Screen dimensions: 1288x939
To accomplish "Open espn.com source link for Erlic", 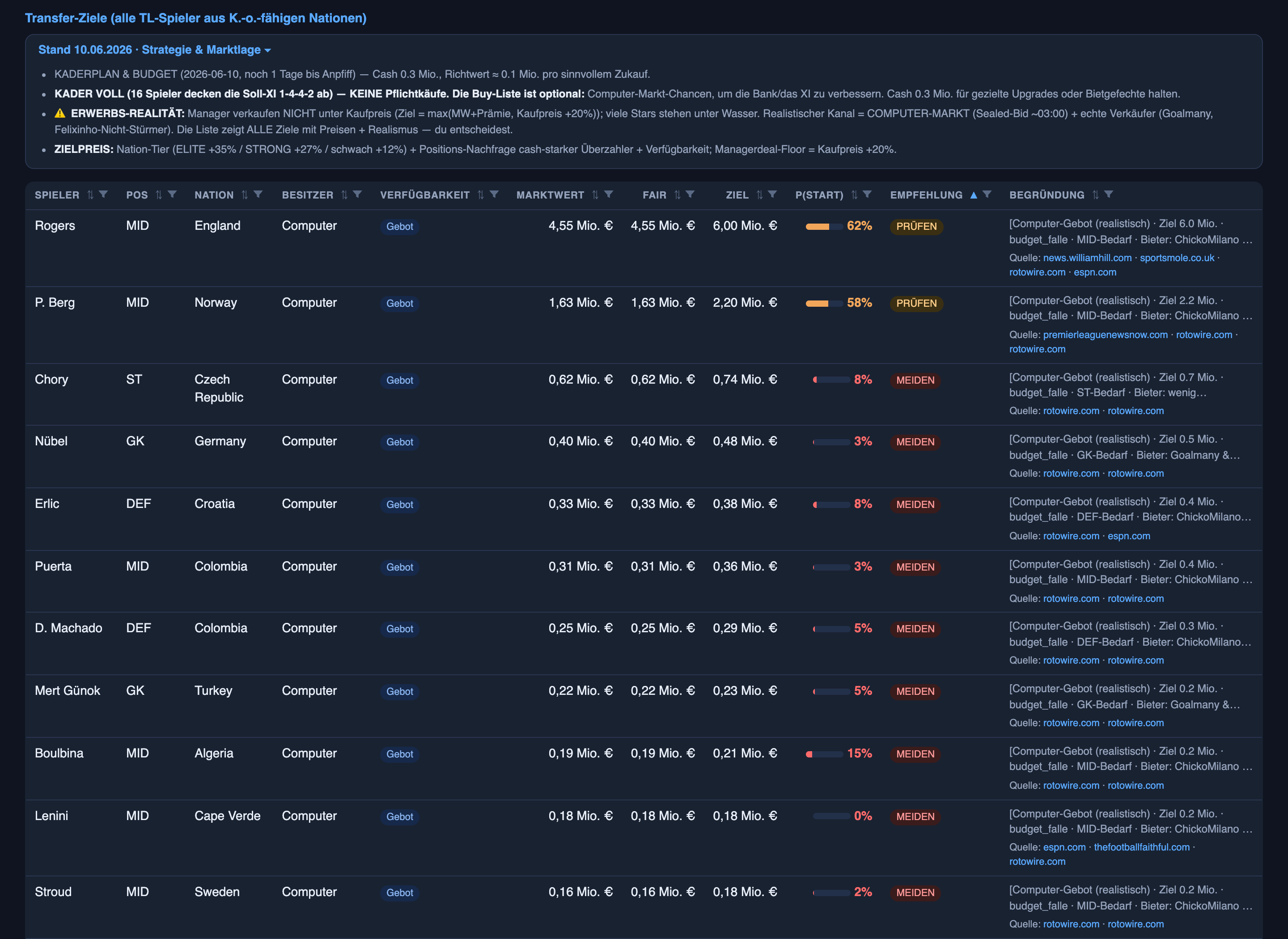I will 1129,536.
